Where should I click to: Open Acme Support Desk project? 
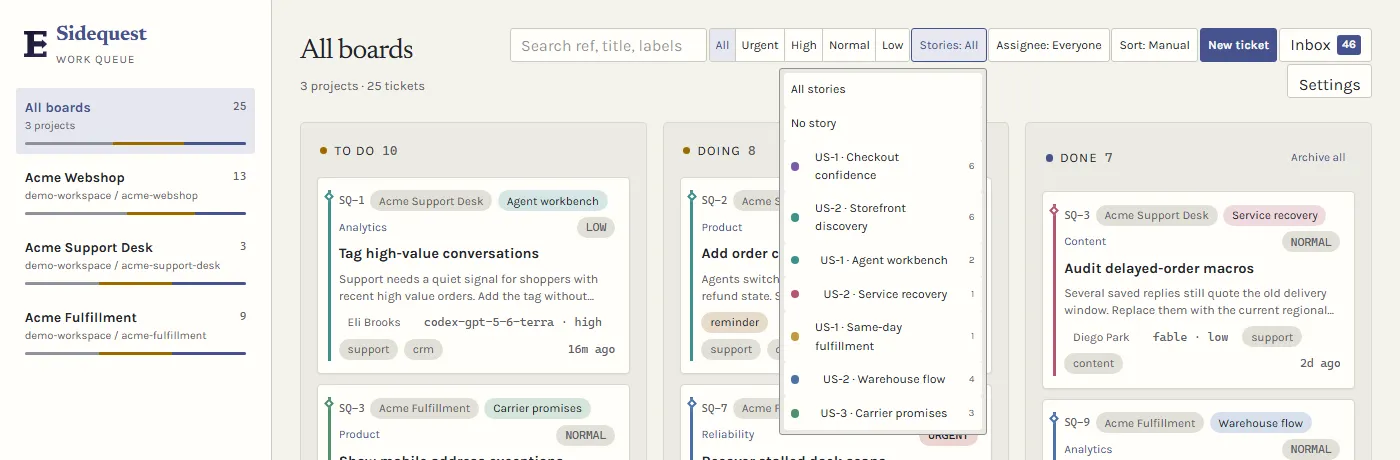point(135,259)
